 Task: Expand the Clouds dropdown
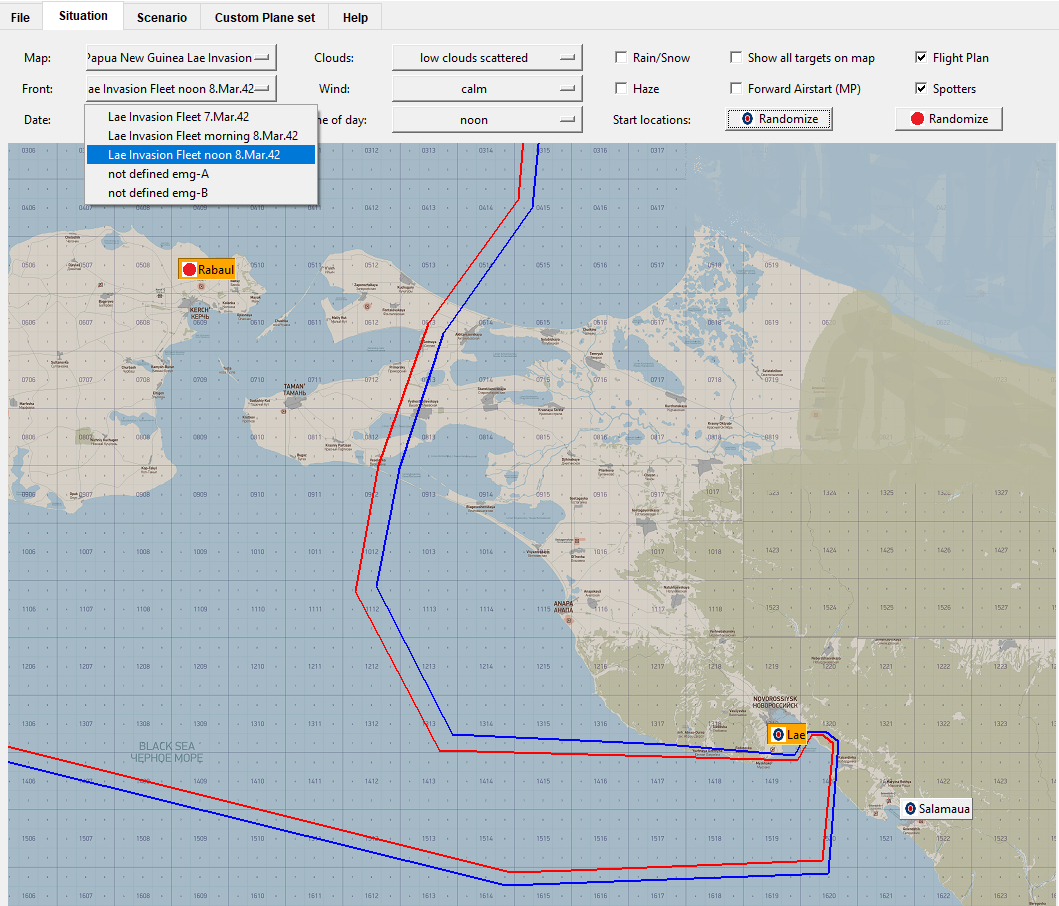(487, 57)
